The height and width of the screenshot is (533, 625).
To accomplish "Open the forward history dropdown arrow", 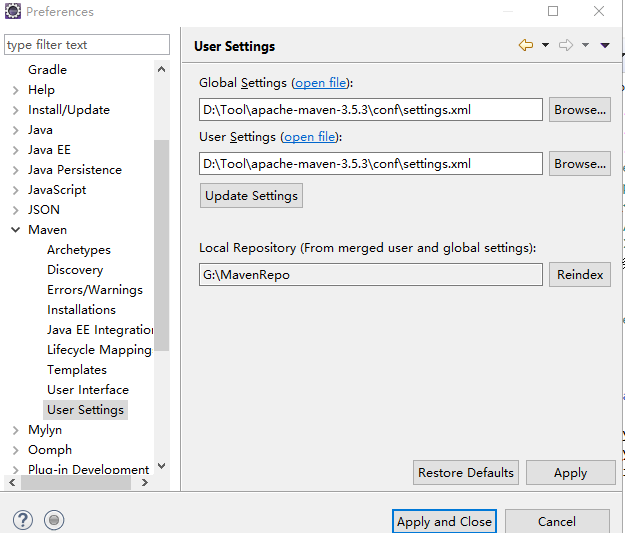I will [585, 45].
